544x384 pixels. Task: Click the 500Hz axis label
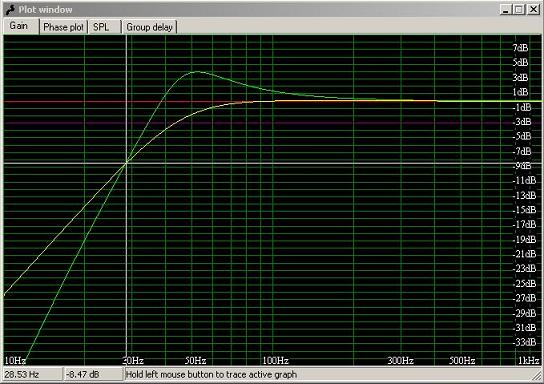(462, 360)
